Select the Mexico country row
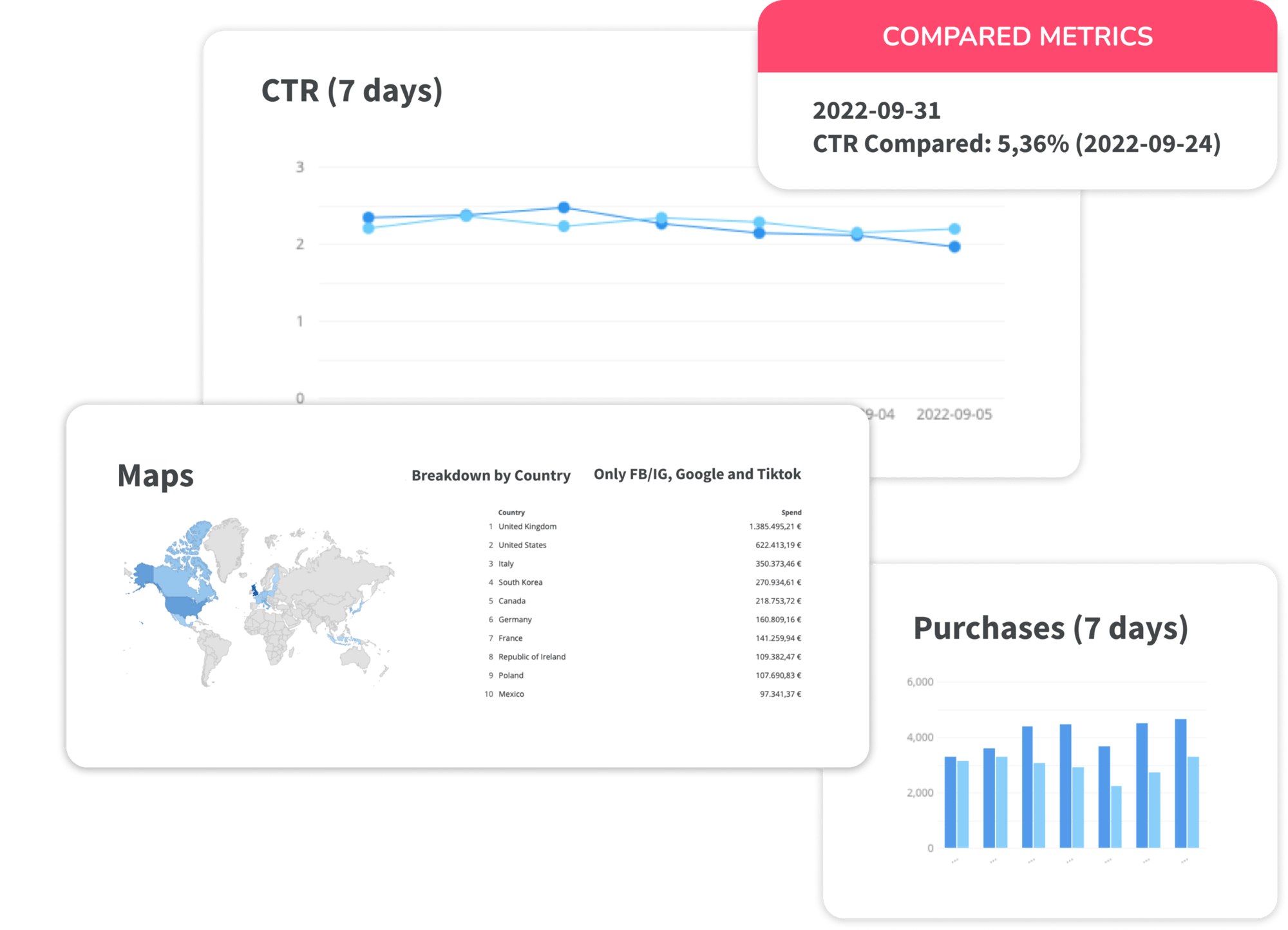Image resolution: width=1288 pixels, height=930 pixels. (644, 694)
